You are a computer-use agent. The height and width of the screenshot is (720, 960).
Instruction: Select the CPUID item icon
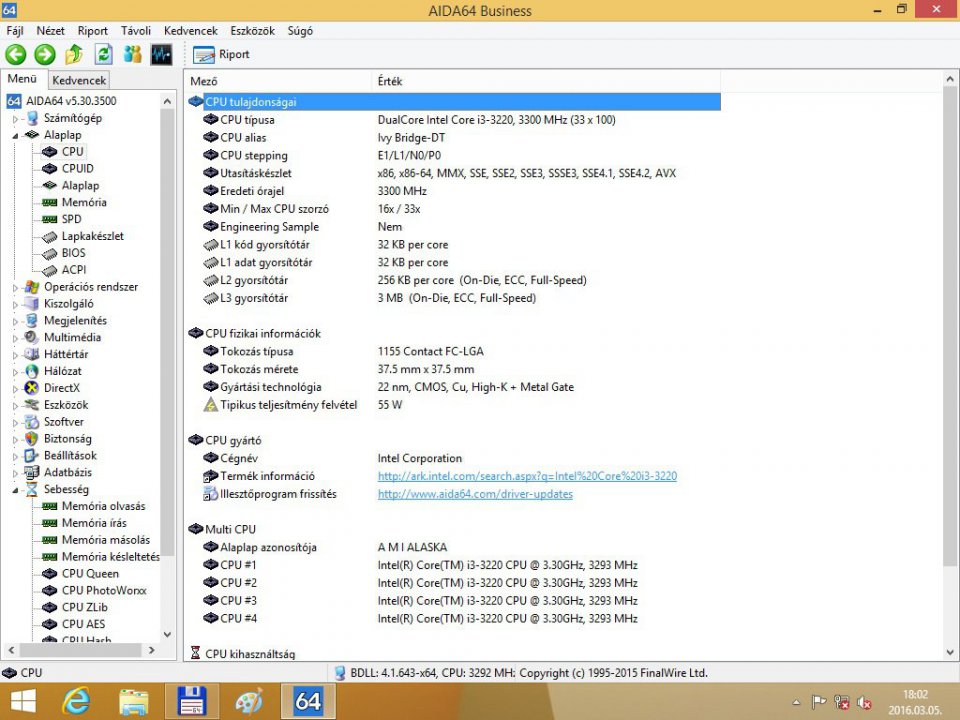point(50,168)
